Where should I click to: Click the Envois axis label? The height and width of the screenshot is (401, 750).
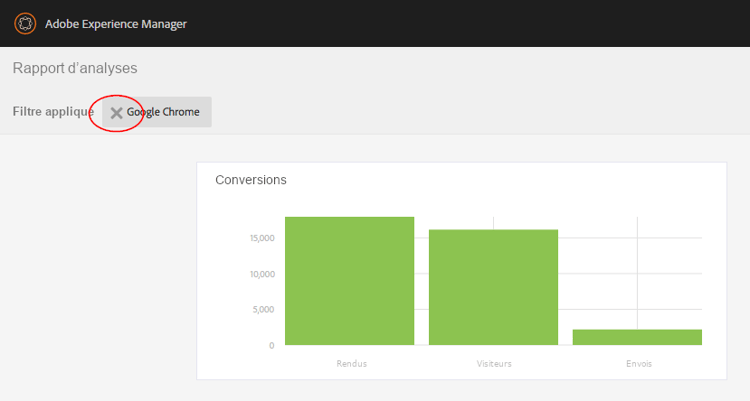coord(639,364)
